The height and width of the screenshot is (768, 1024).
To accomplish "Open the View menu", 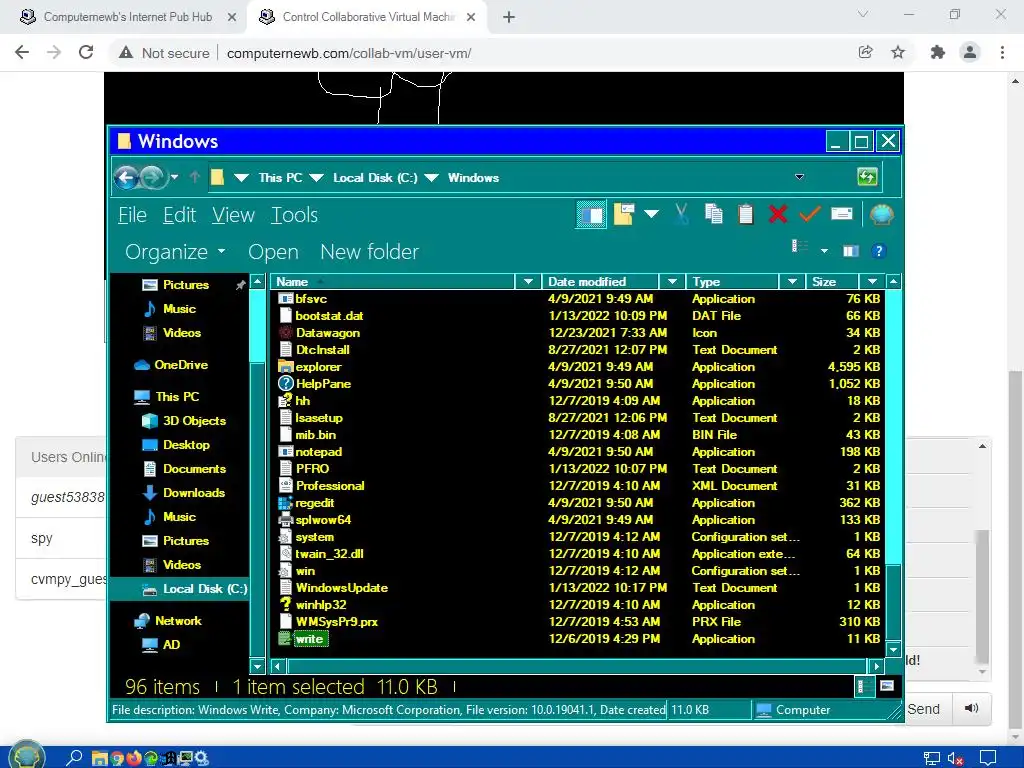I will click(233, 215).
